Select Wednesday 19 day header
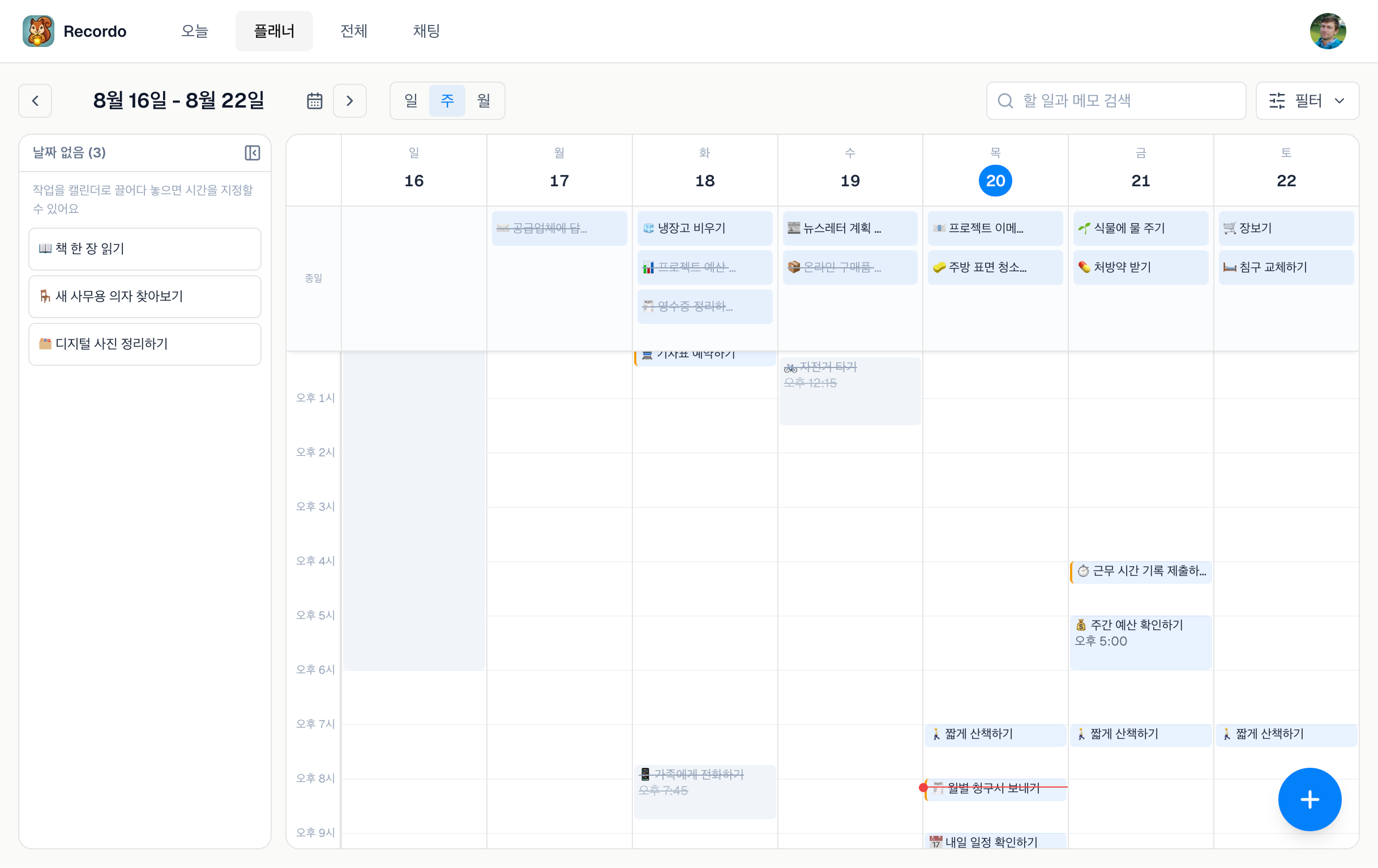This screenshot has height=868, width=1378. pos(850,170)
